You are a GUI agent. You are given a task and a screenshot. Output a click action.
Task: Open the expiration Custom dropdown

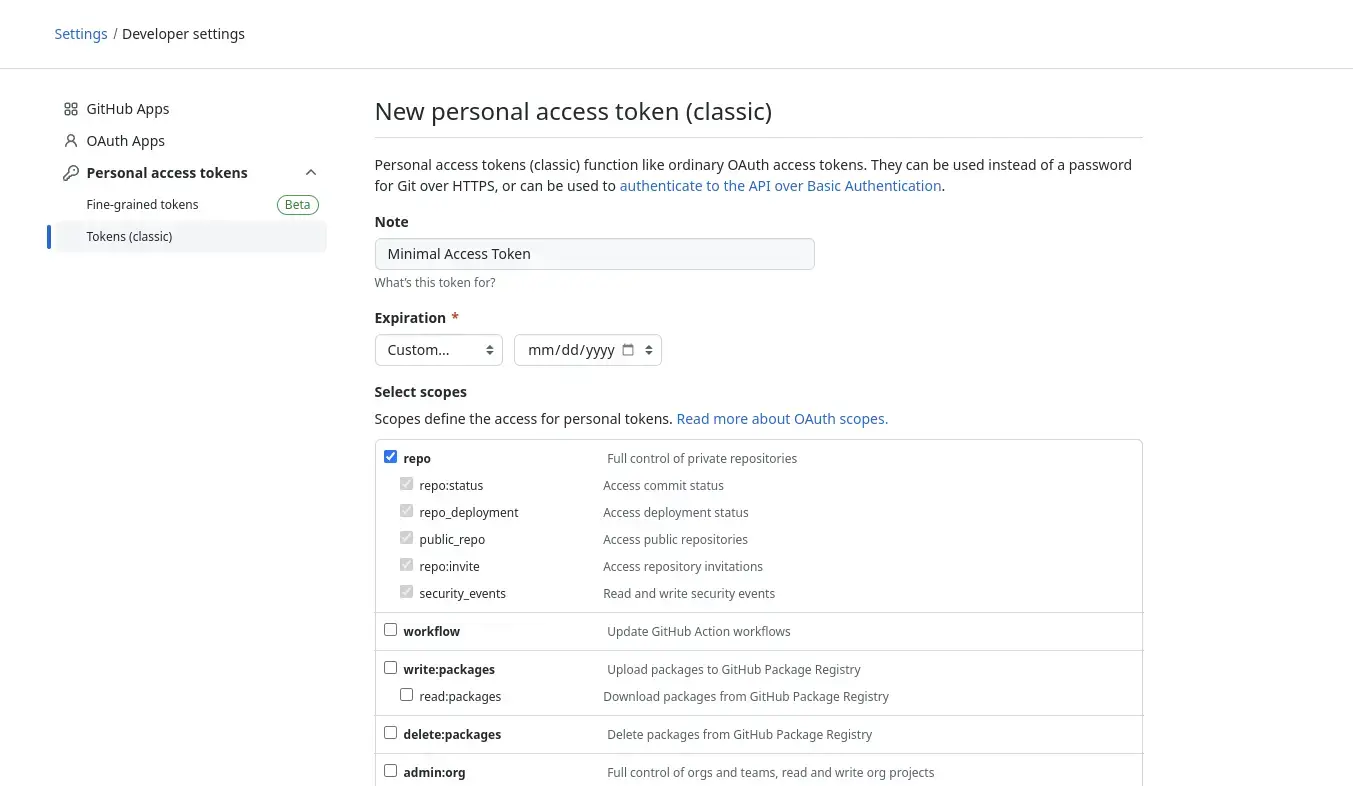click(x=438, y=350)
